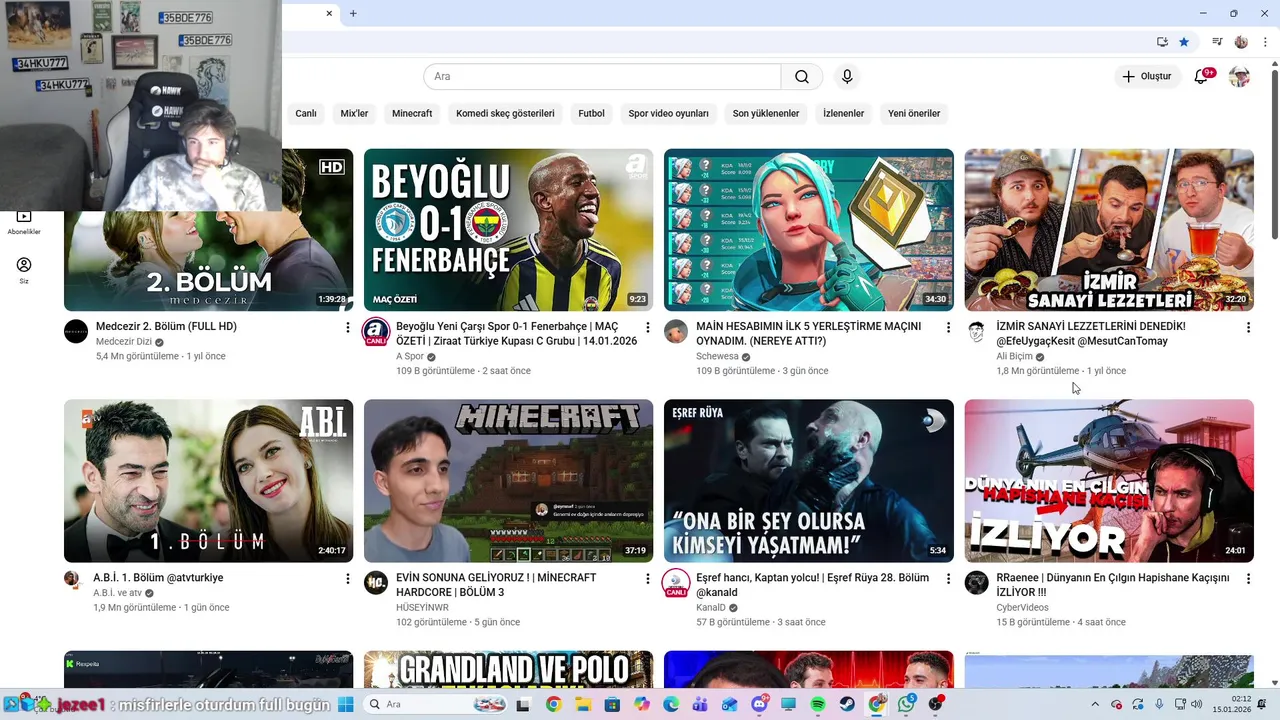Open Google Chrome from the taskbar
The image size is (1280, 720).
[x=554, y=704]
